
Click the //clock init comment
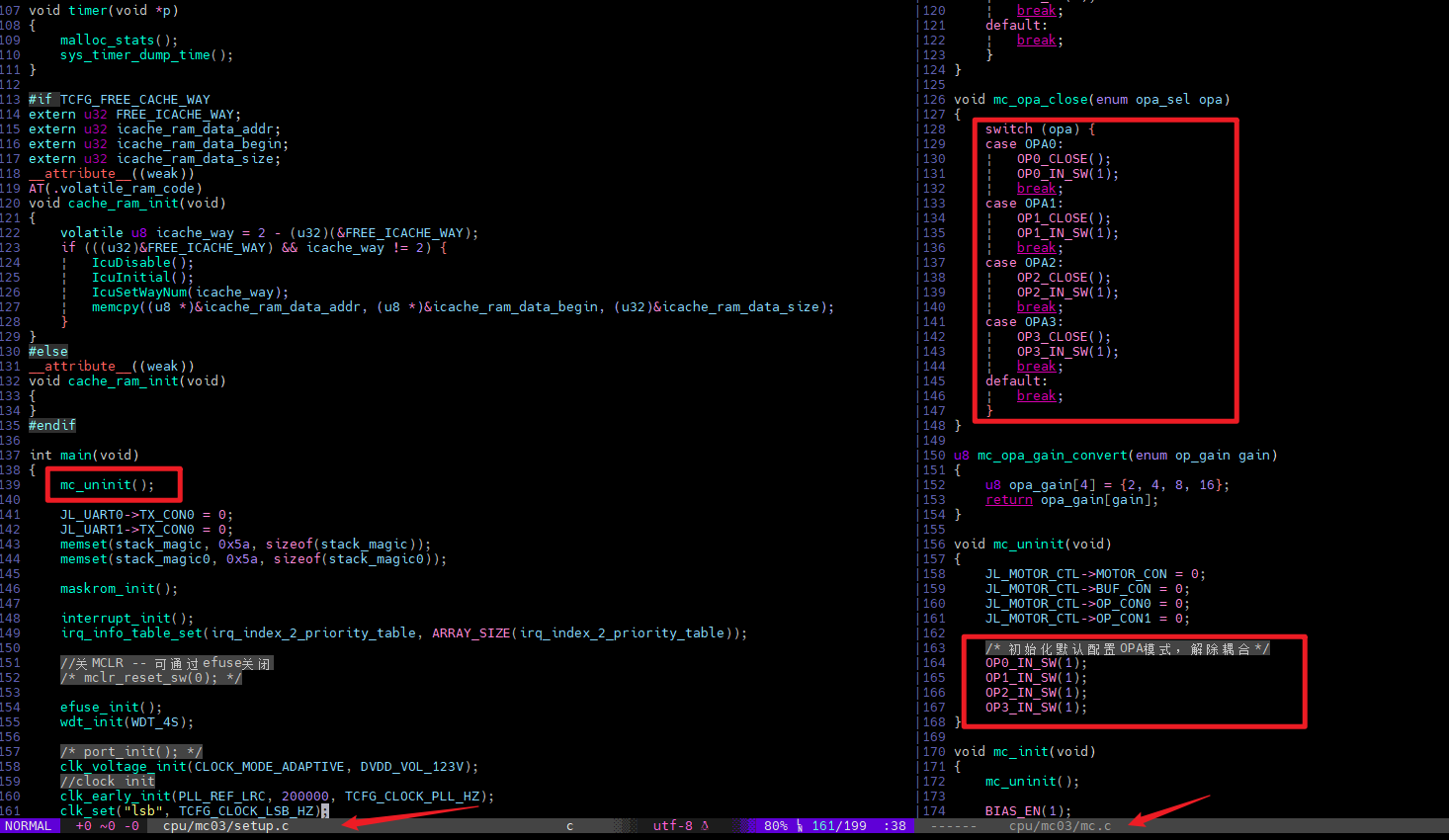click(108, 782)
